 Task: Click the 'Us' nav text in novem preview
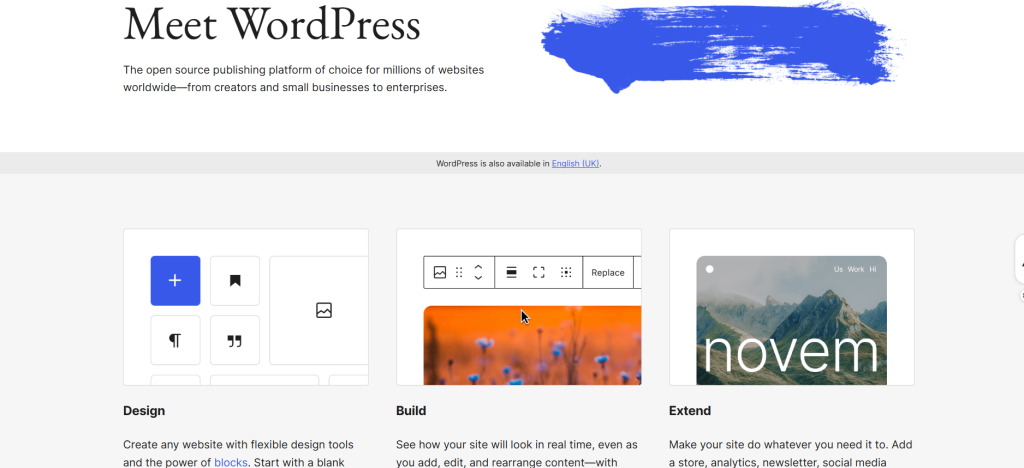pyautogui.click(x=839, y=269)
